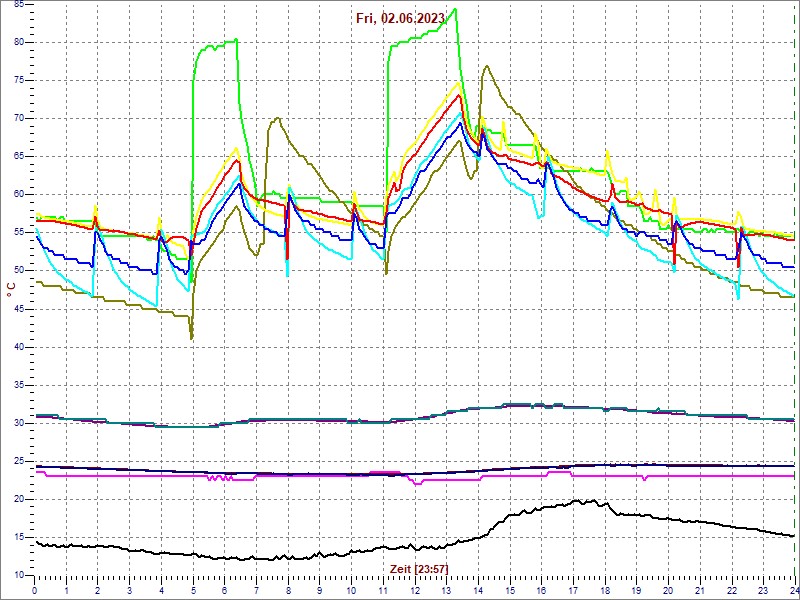Image resolution: width=800 pixels, height=600 pixels.
Task: Click hour 5 on the time axis
Action: 193,589
